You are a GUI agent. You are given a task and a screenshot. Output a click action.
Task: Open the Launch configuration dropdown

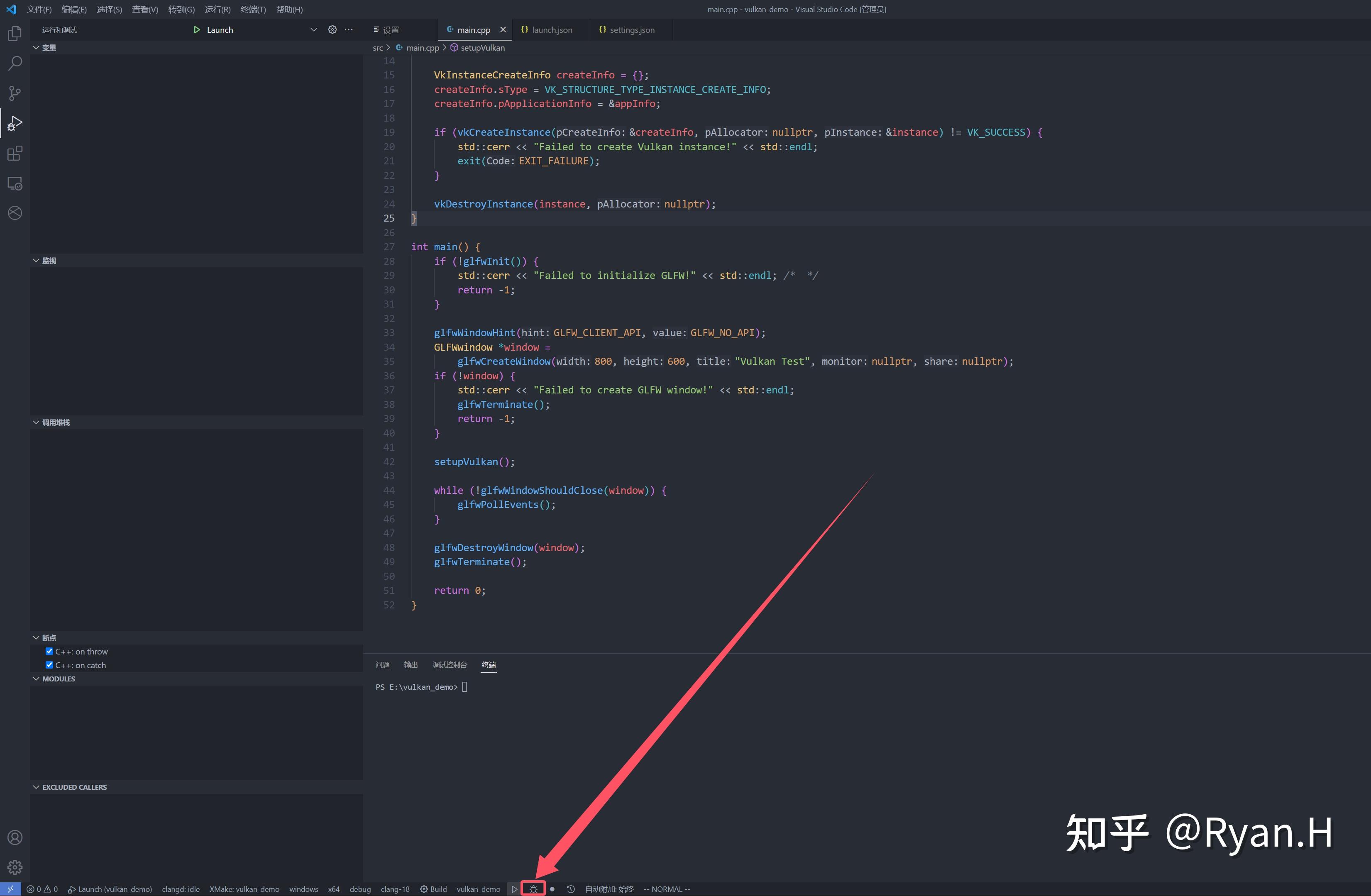[x=314, y=29]
